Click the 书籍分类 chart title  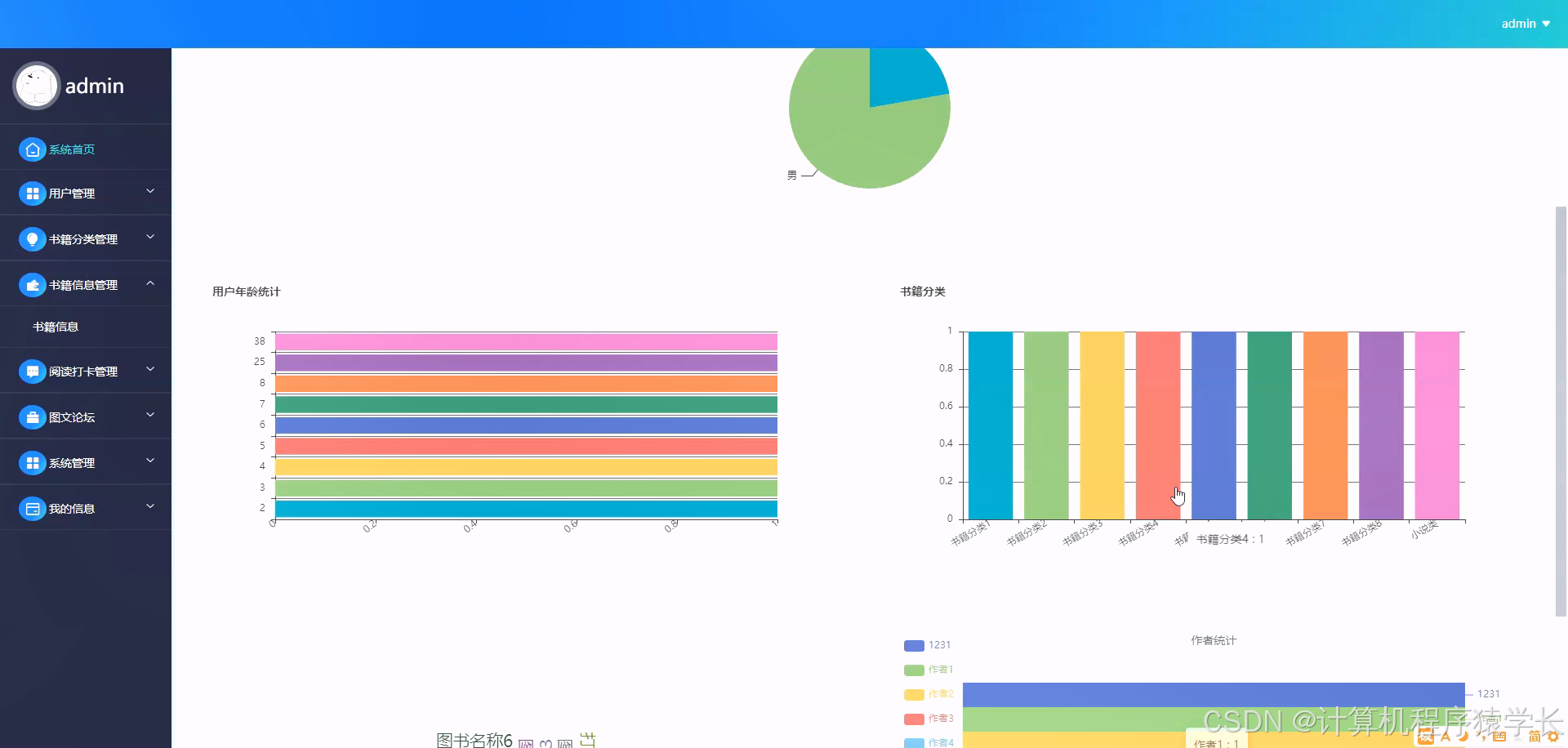923,292
